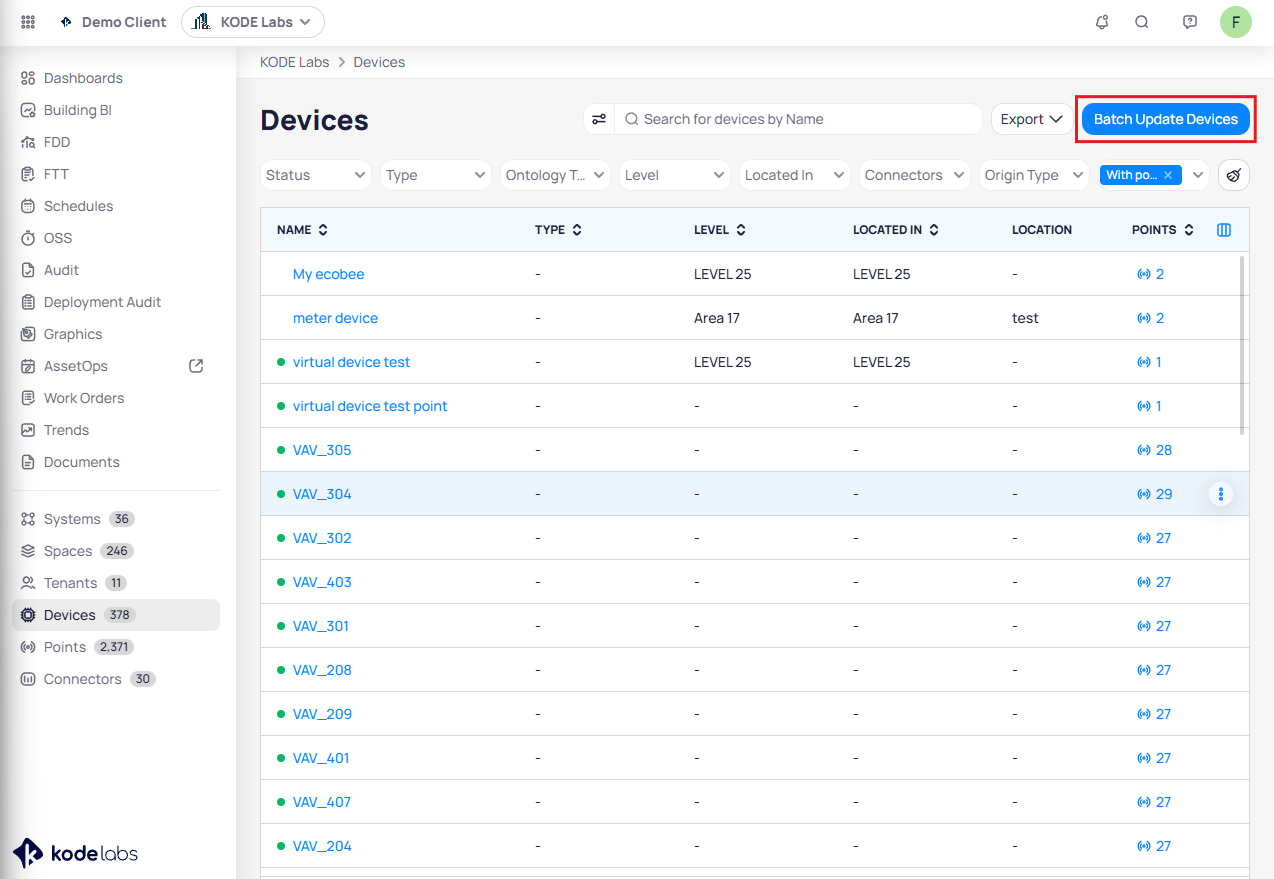This screenshot has height=879, width=1274.
Task: Click the clear filters icon
Action: 1233,175
